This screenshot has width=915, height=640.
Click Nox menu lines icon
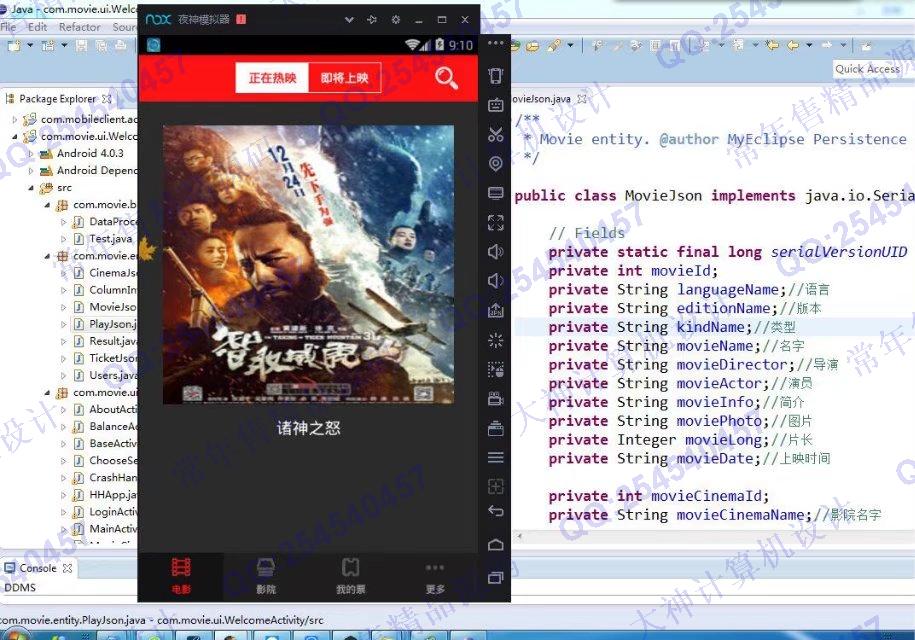coord(495,457)
